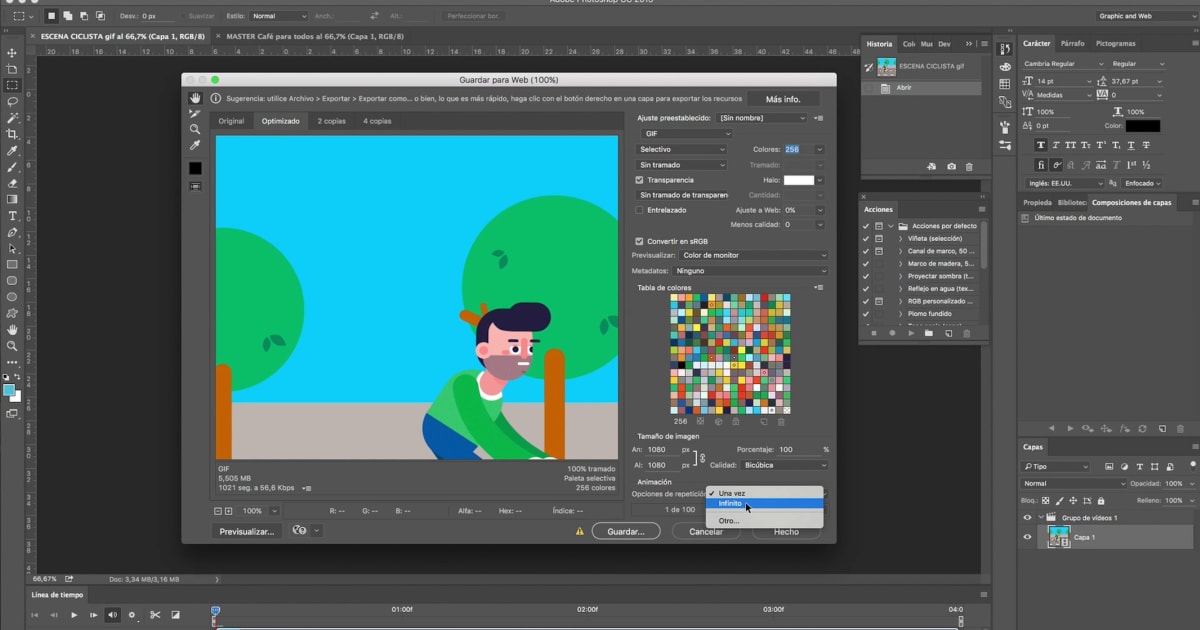Delete selected color from the color table

tap(782, 421)
